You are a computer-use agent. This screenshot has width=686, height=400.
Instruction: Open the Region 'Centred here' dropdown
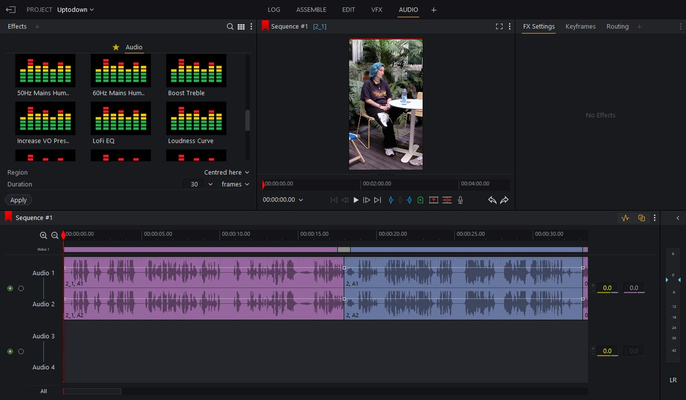coord(227,172)
